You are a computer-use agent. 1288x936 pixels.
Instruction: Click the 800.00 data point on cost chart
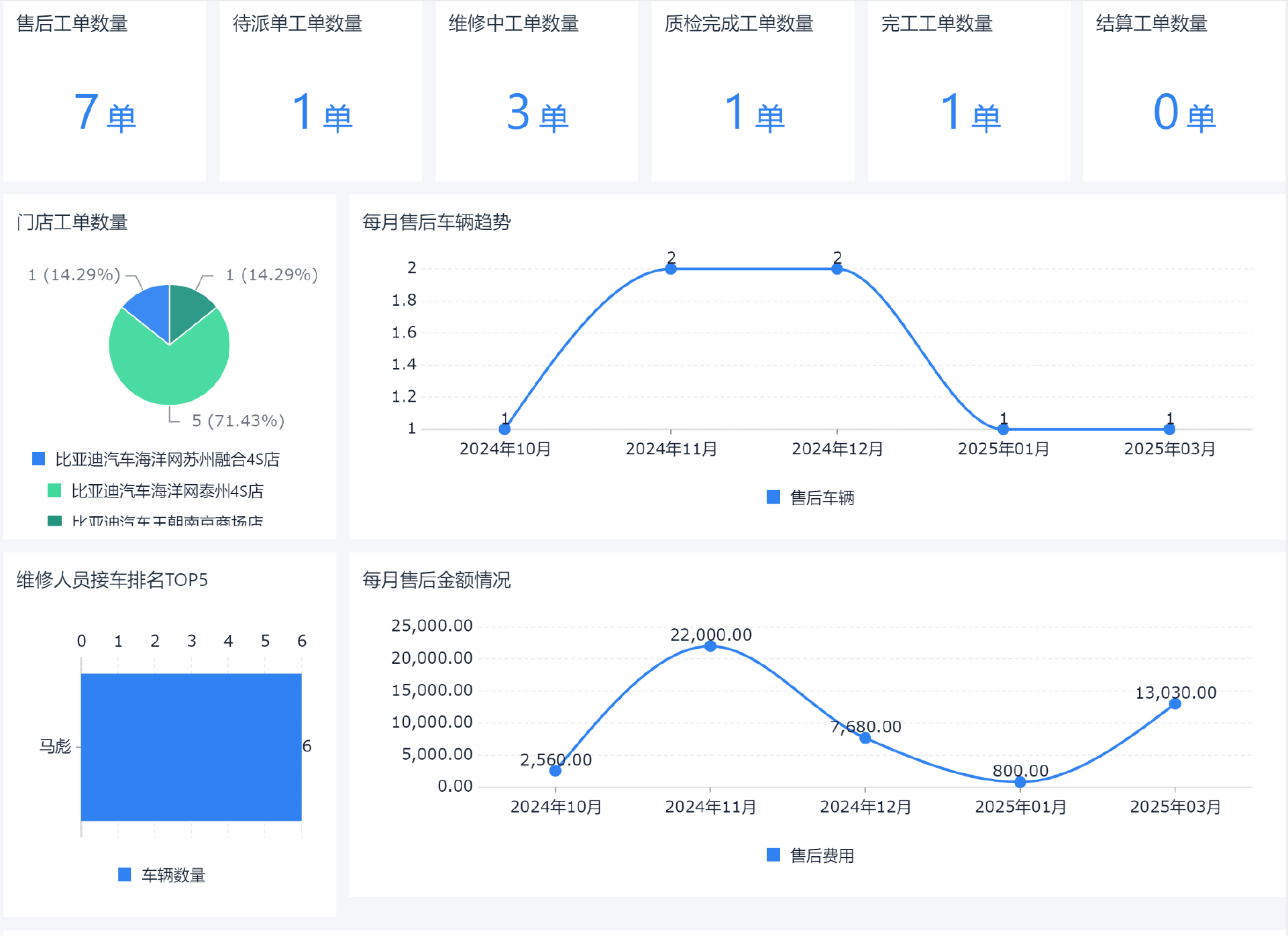1020,782
